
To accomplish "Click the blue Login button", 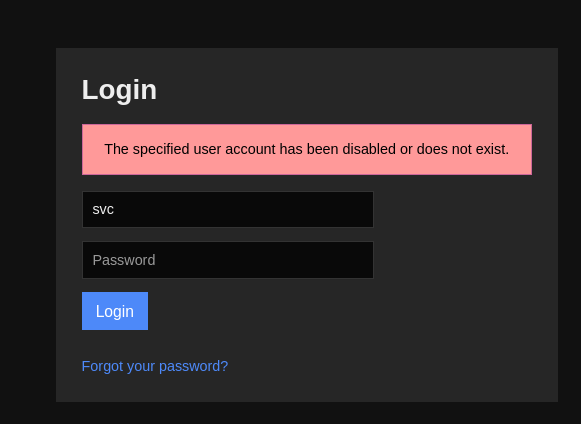I will coord(115,311).
